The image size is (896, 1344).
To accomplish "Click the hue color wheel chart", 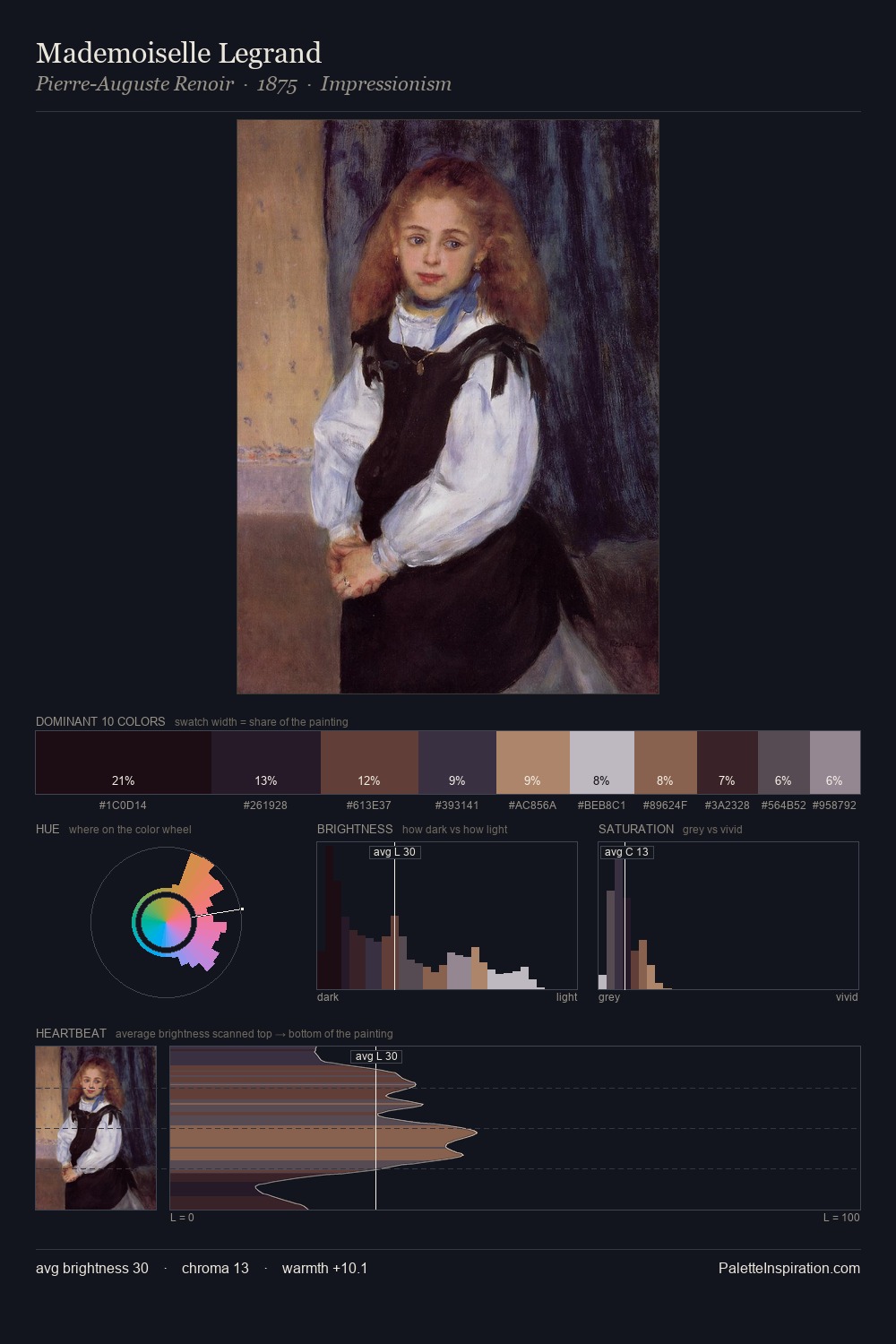I will pyautogui.click(x=167, y=921).
